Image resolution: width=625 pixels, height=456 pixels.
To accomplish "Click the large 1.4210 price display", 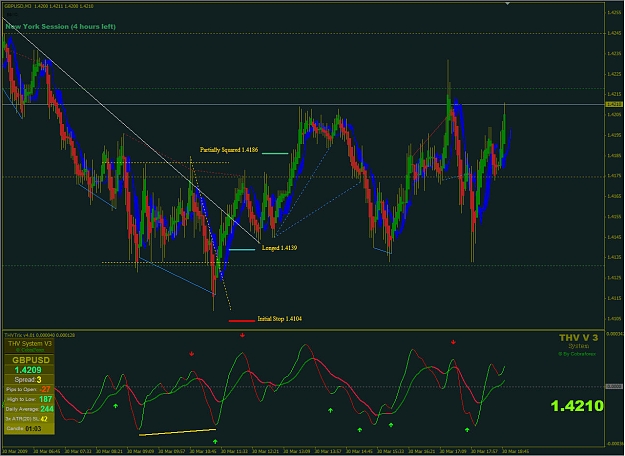I will tap(577, 406).
